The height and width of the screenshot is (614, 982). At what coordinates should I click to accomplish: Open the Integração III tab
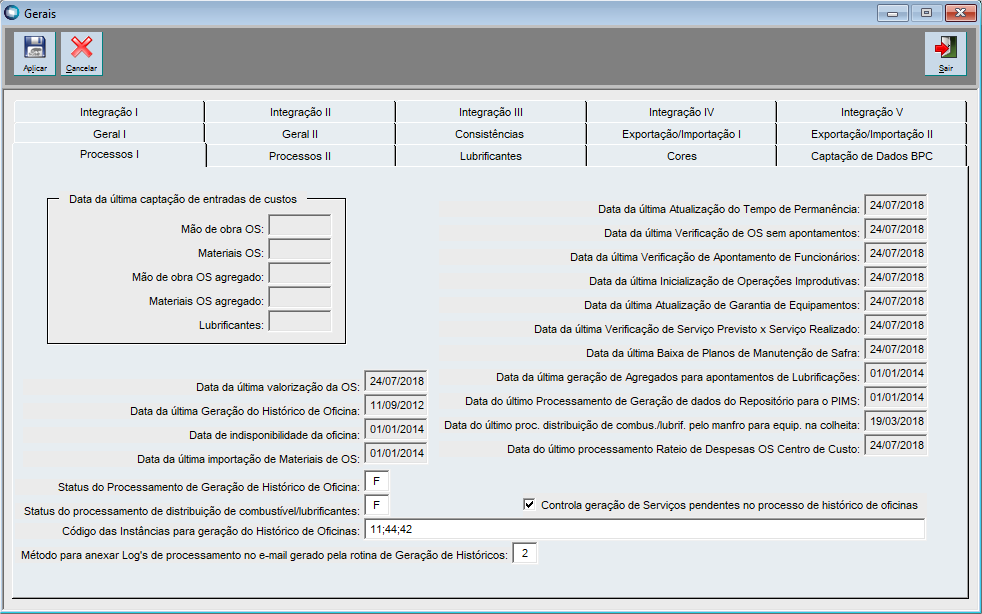(490, 112)
